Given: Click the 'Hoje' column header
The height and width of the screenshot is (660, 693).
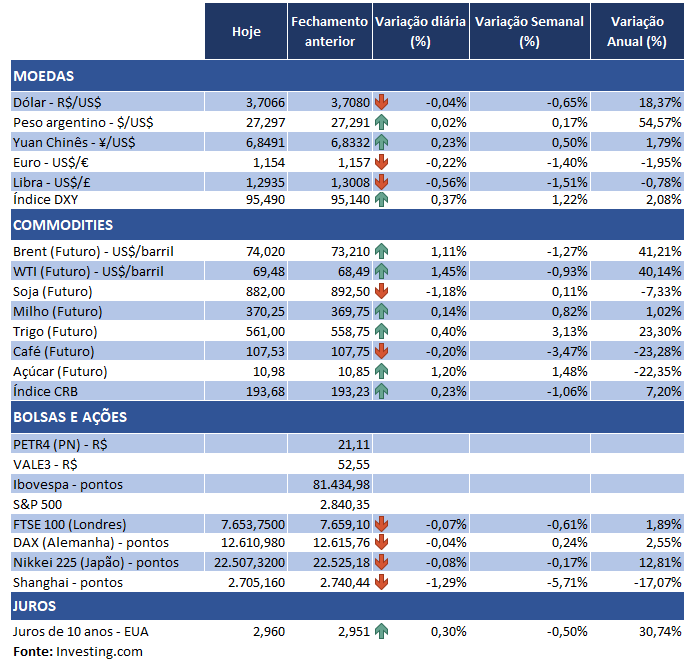Looking at the screenshot, I should [x=246, y=32].
